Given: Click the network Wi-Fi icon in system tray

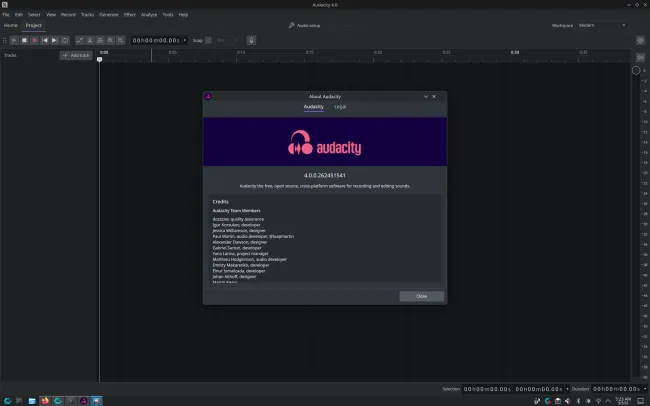Looking at the screenshot, I should click(598, 401).
